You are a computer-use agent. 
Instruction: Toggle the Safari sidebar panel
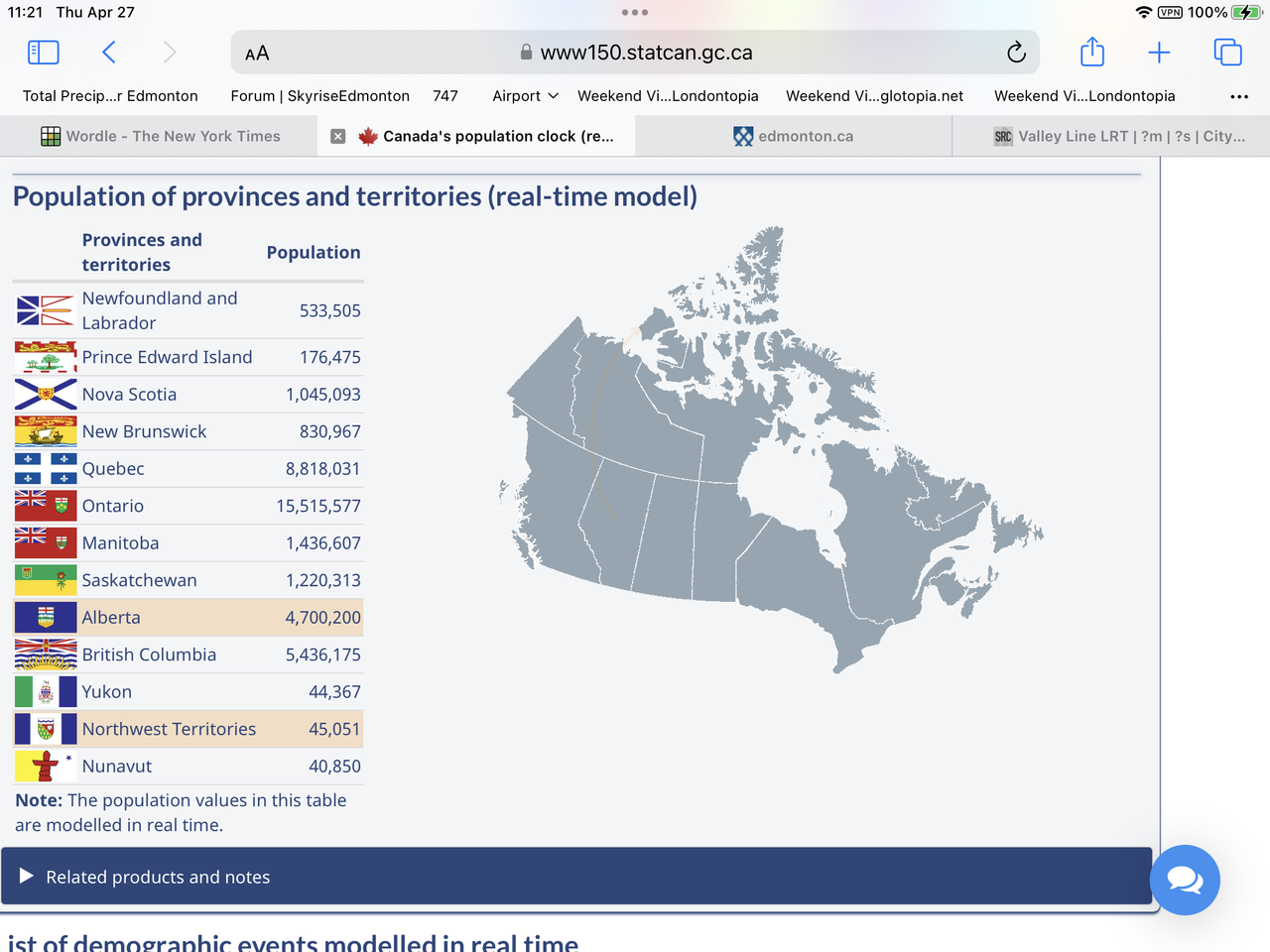pyautogui.click(x=43, y=53)
